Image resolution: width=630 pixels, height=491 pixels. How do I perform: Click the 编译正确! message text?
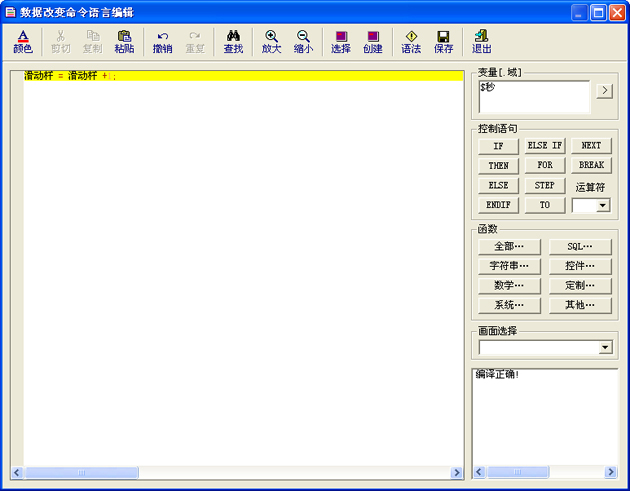pyautogui.click(x=497, y=374)
